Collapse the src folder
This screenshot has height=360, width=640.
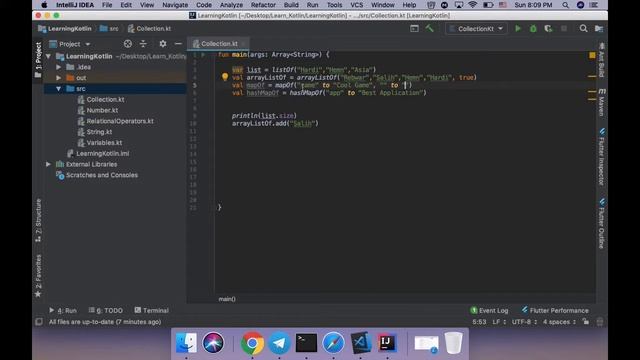click(59, 89)
